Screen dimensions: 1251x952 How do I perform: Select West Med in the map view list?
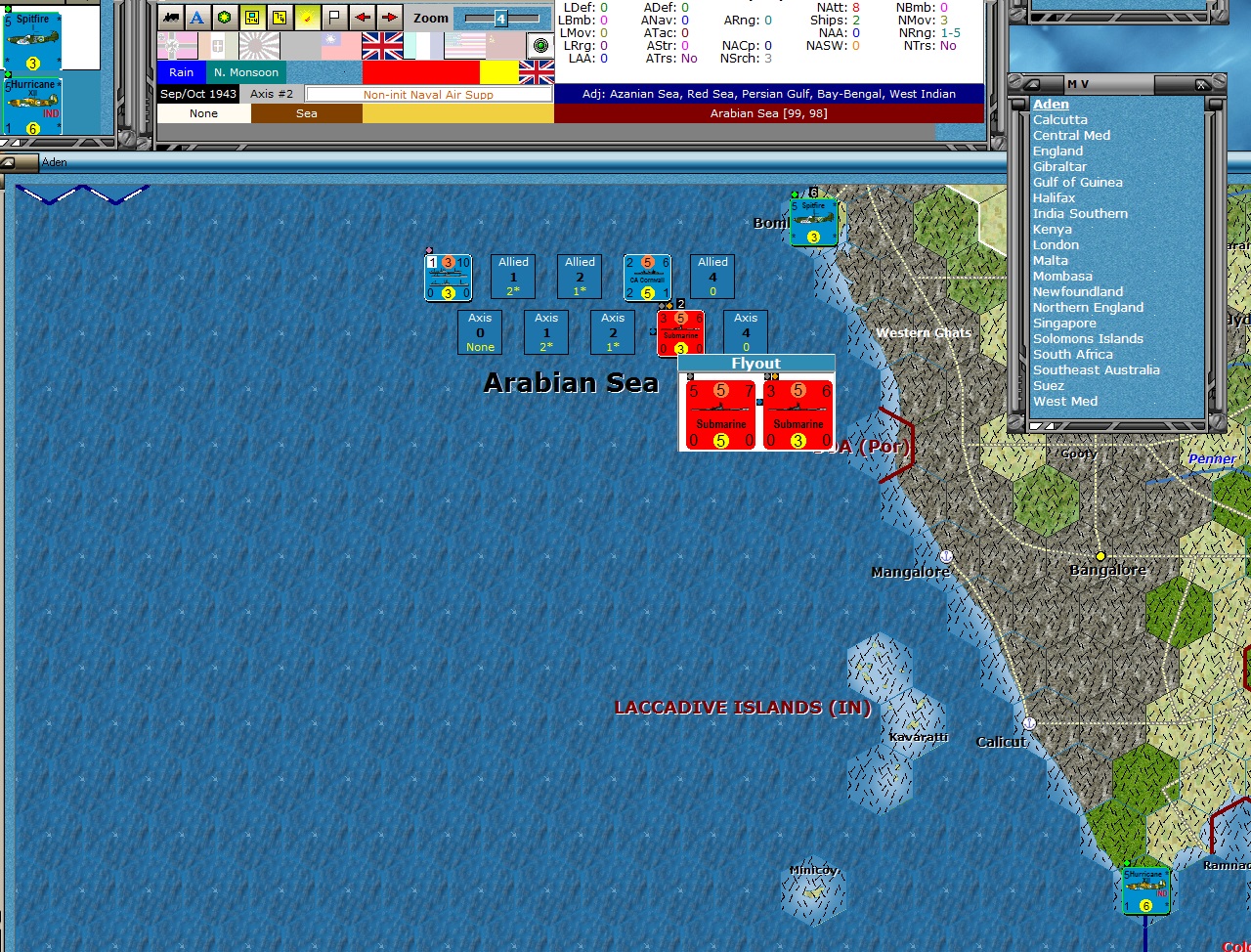pyautogui.click(x=1065, y=401)
